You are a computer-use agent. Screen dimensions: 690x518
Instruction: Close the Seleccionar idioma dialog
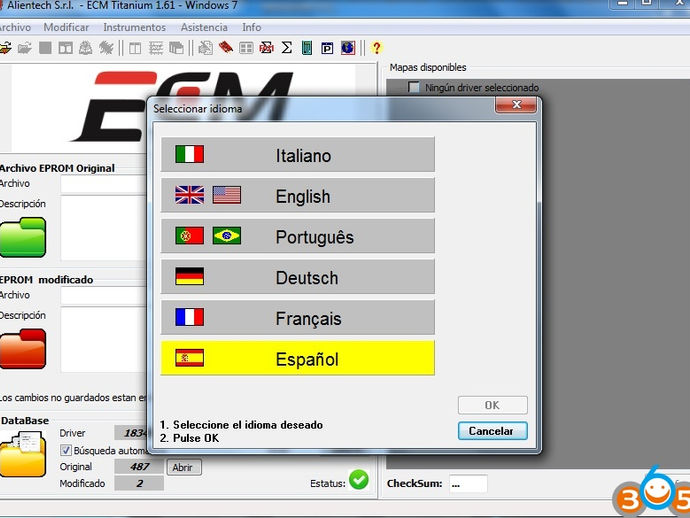(516, 105)
